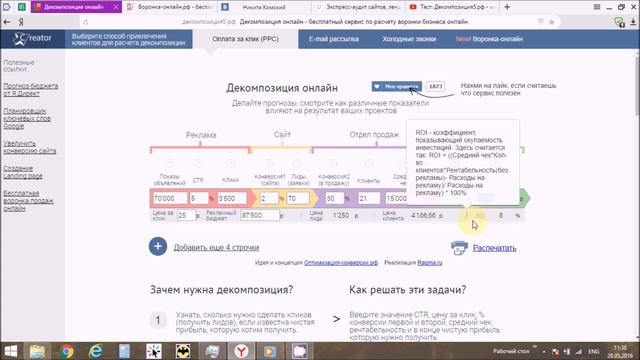The width and height of the screenshot is (640, 360).
Task: Click the help icon above 'Показы объявлений'
Action: click(x=169, y=164)
